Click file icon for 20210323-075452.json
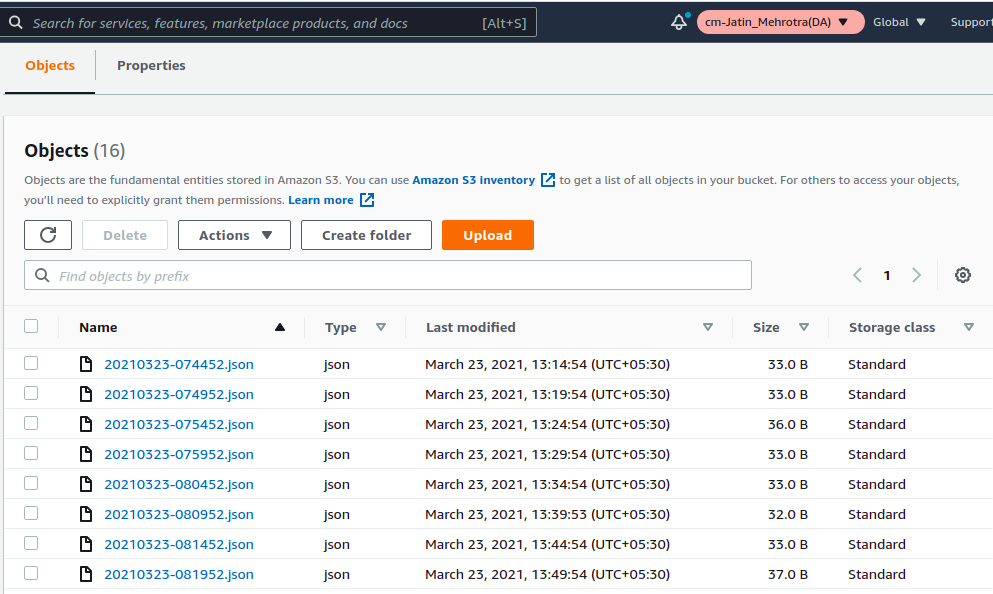This screenshot has height=594, width=993. tap(86, 424)
